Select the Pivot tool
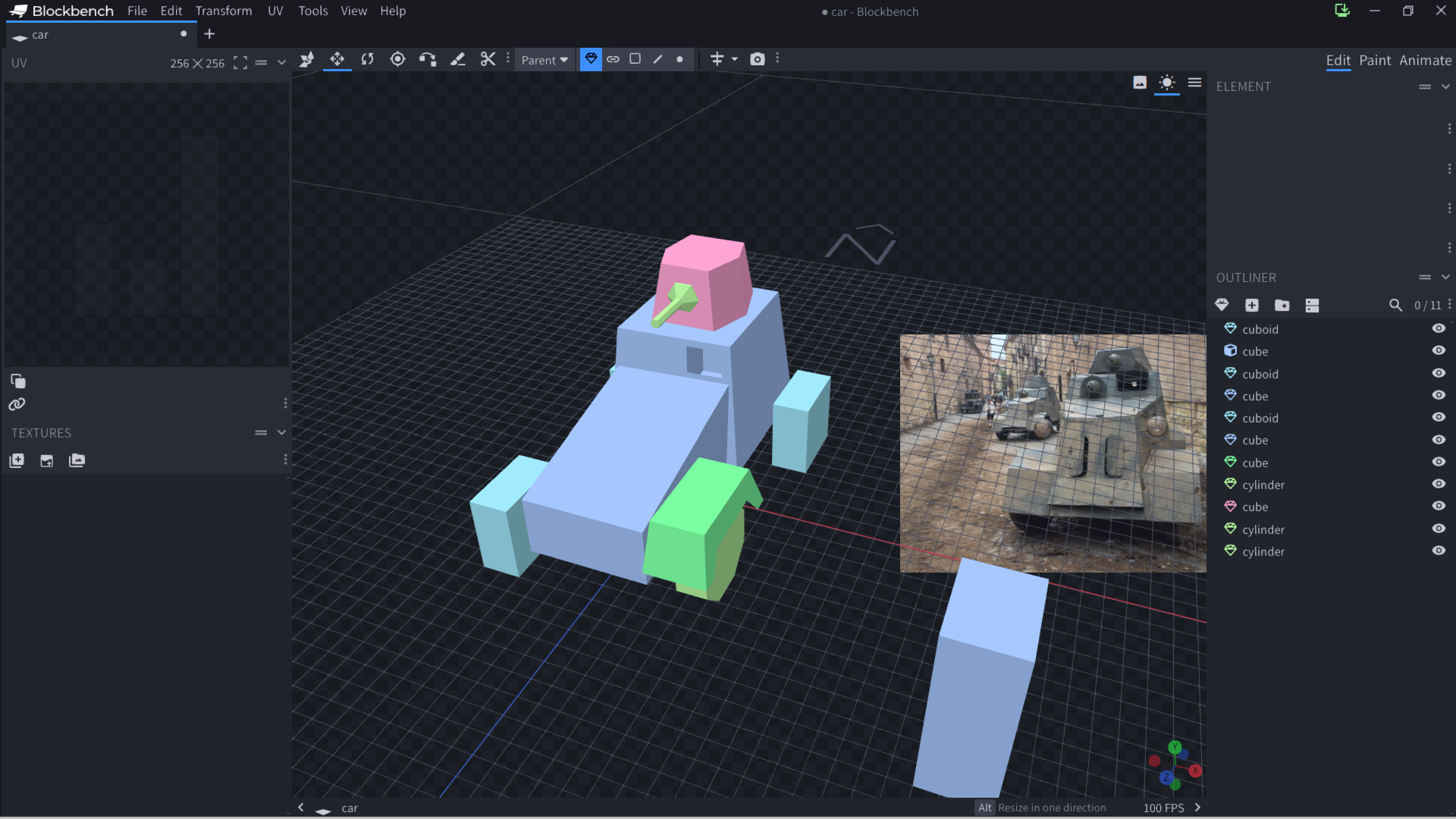This screenshot has height=819, width=1456. click(397, 59)
